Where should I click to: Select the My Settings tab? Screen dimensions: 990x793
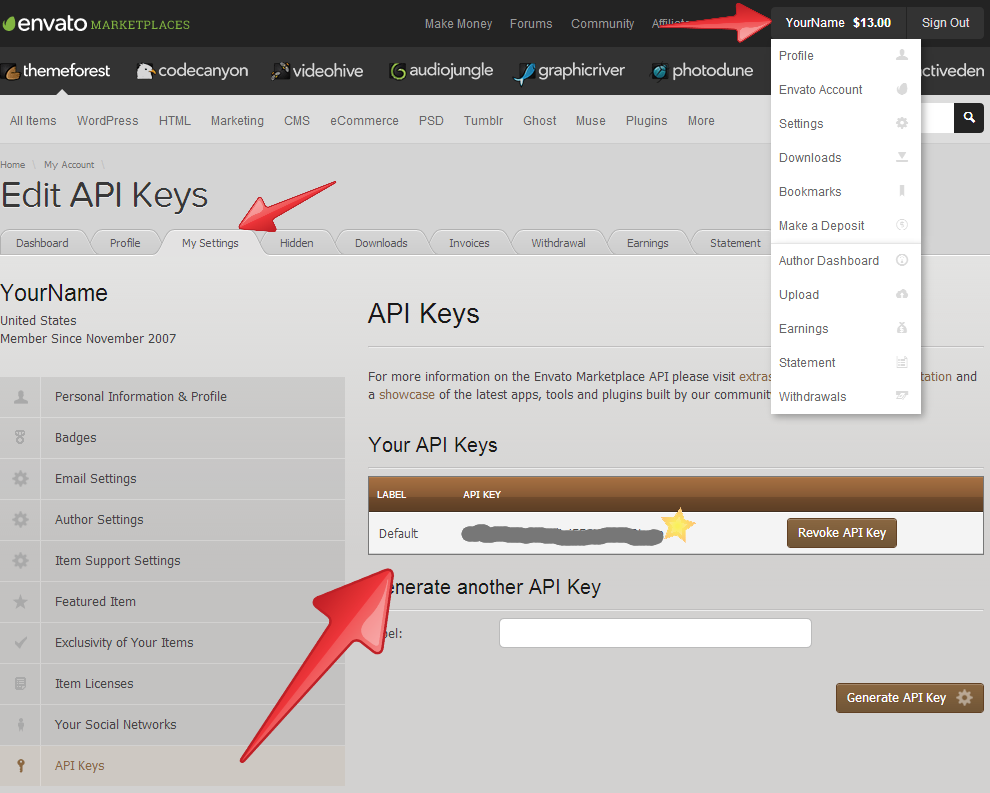210,243
